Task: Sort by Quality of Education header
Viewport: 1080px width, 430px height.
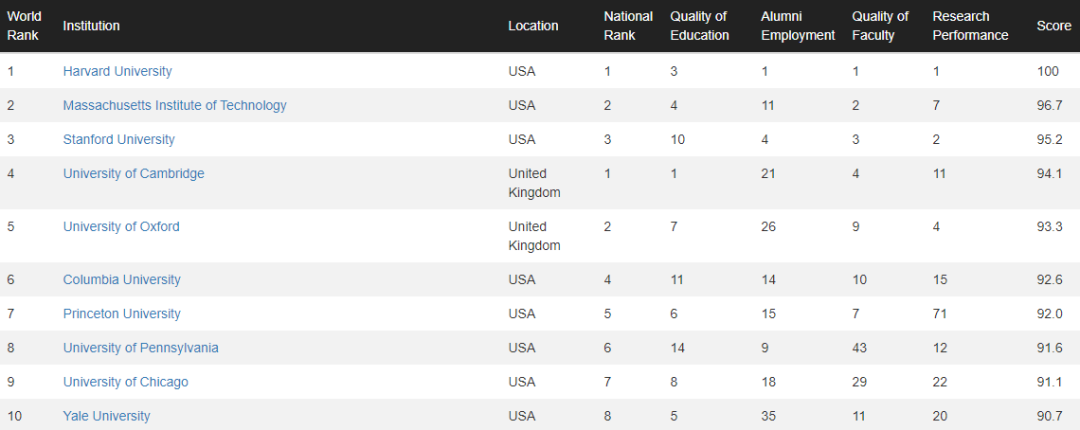Action: pos(699,25)
